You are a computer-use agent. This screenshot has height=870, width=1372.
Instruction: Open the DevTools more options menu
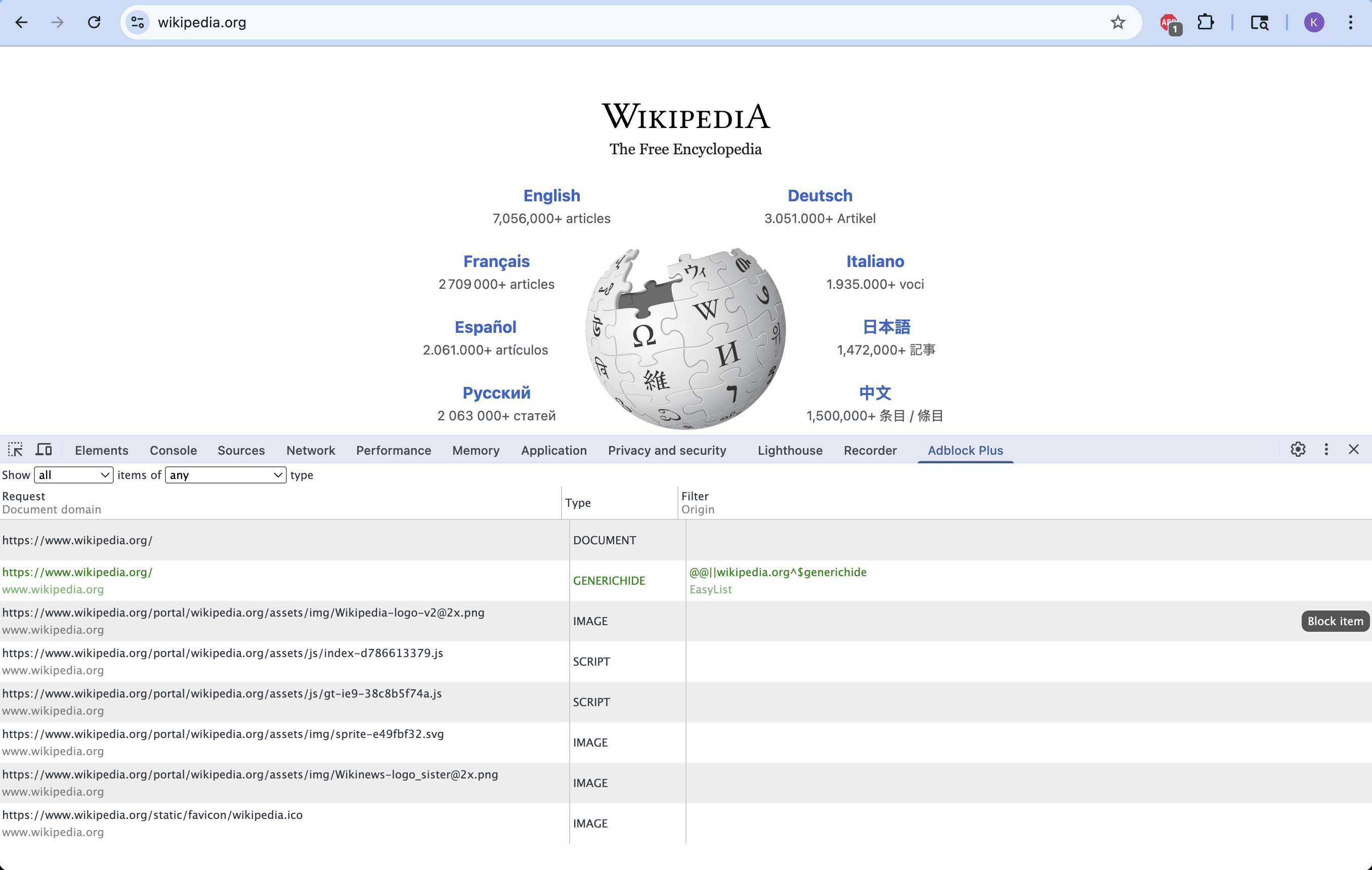(x=1326, y=450)
